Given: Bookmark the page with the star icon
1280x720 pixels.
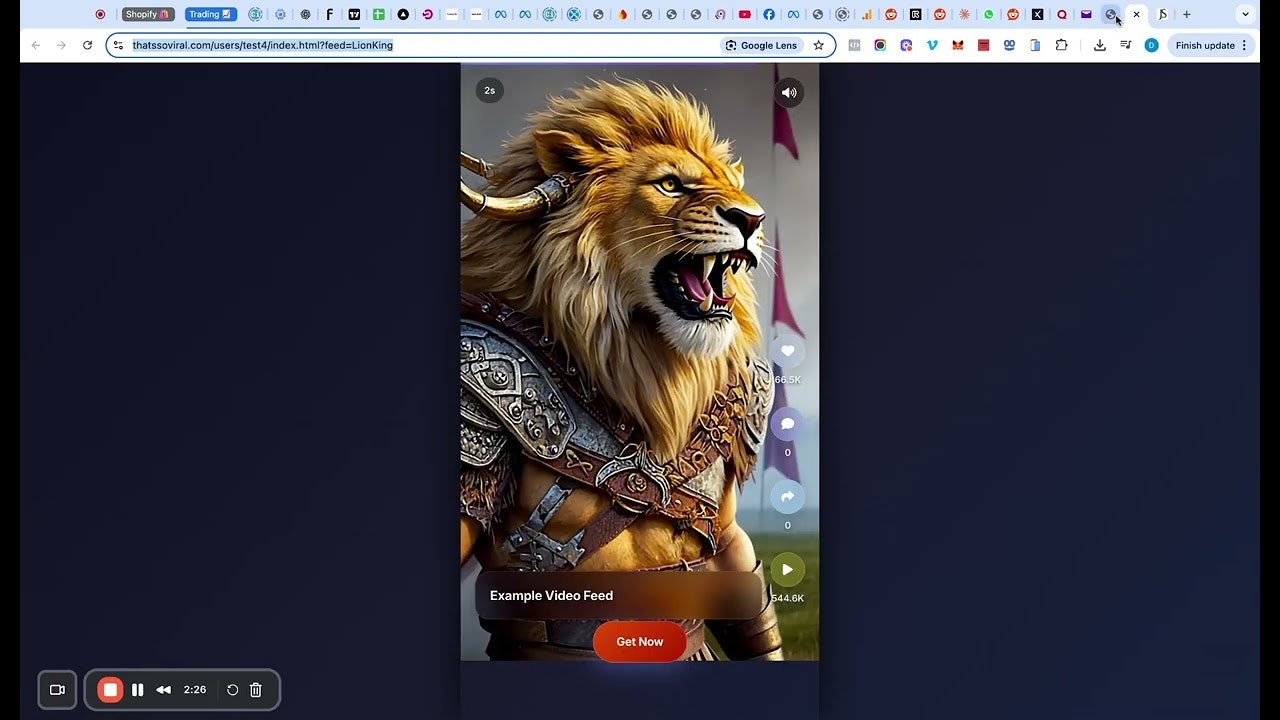Looking at the screenshot, I should point(818,45).
